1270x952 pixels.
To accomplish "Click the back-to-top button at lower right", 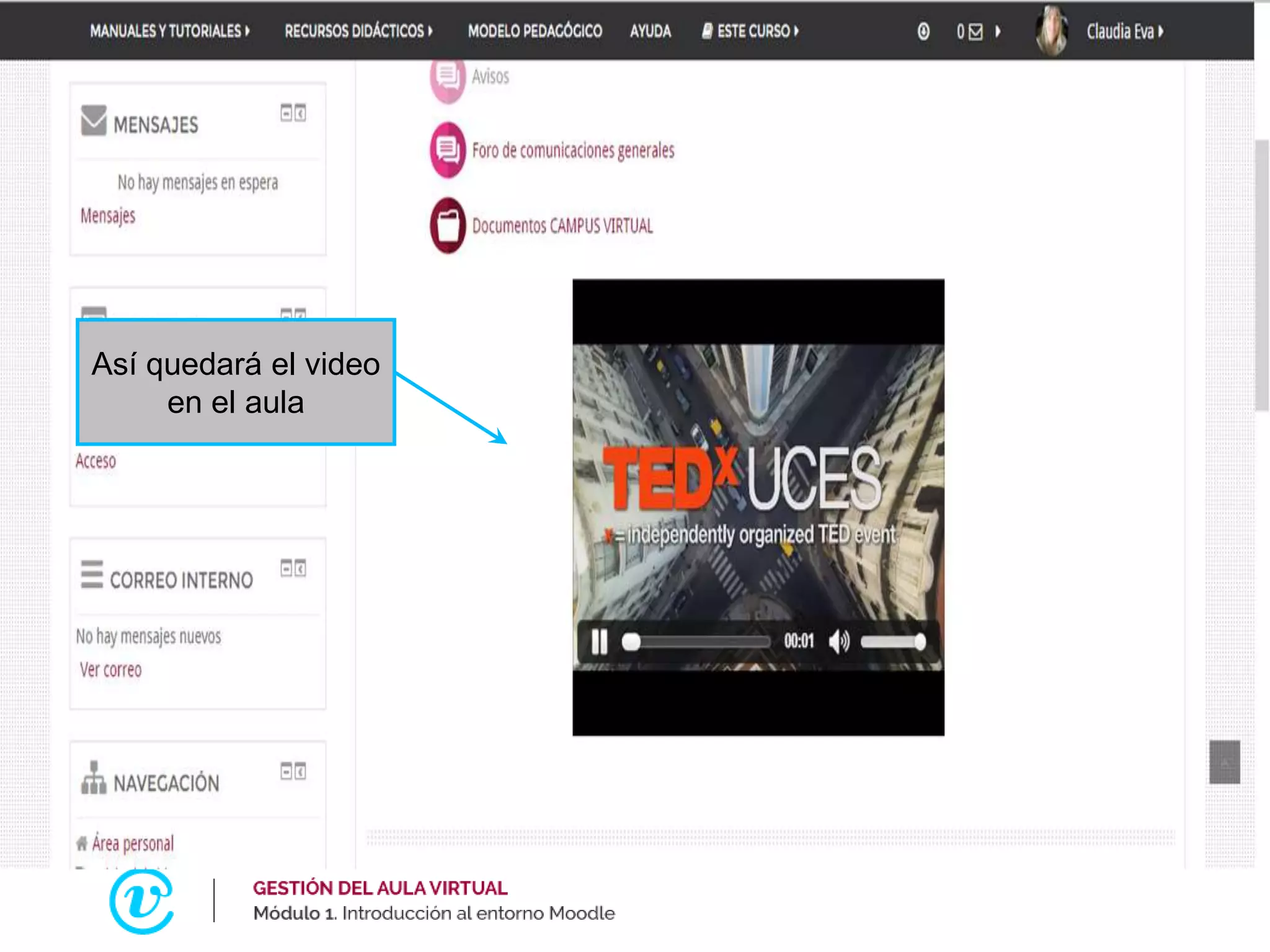I will (x=1224, y=762).
